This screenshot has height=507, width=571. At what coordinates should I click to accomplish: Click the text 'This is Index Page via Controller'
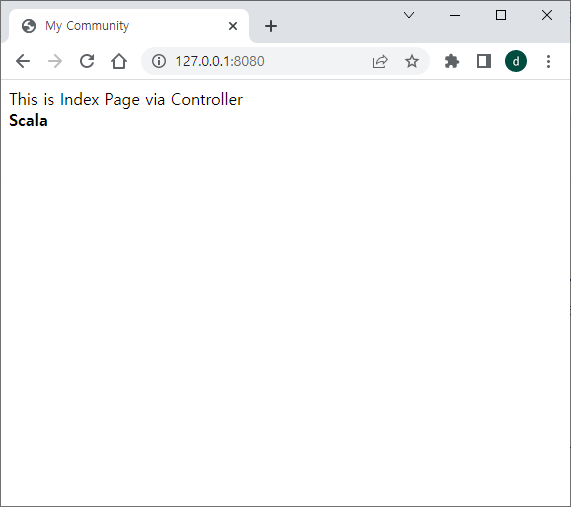coord(126,99)
